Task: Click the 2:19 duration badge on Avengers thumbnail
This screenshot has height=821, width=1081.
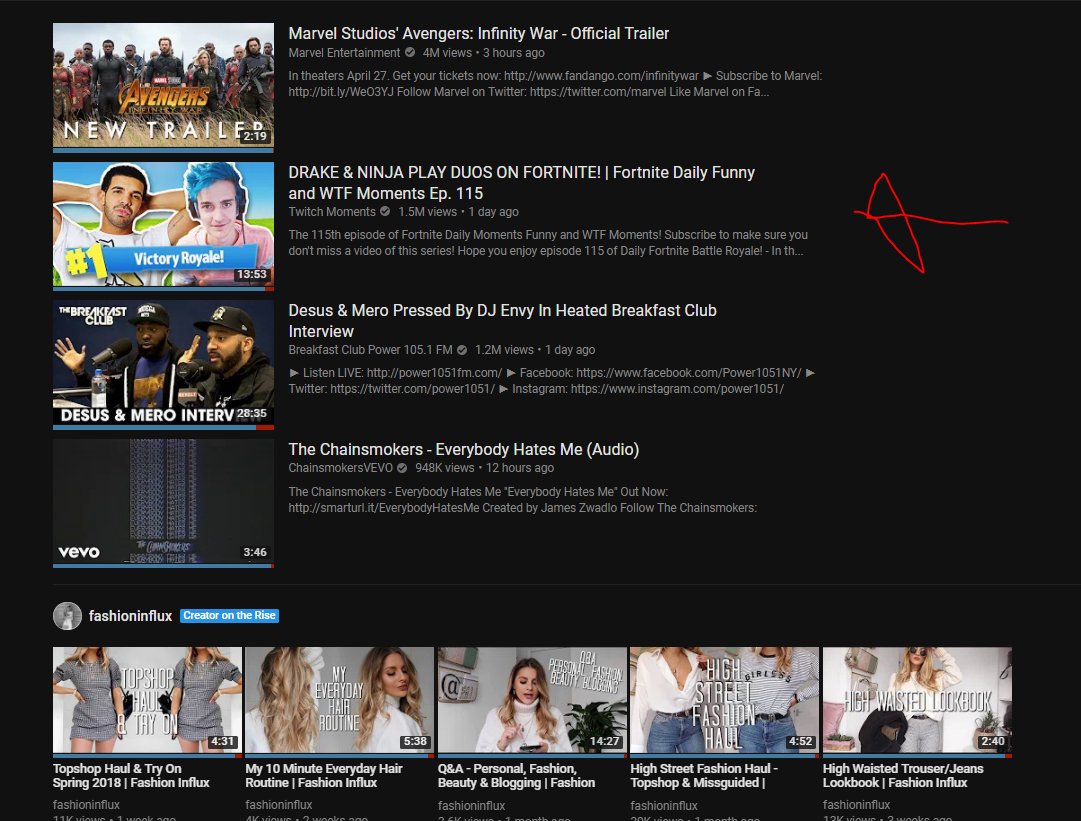Action: click(x=255, y=136)
